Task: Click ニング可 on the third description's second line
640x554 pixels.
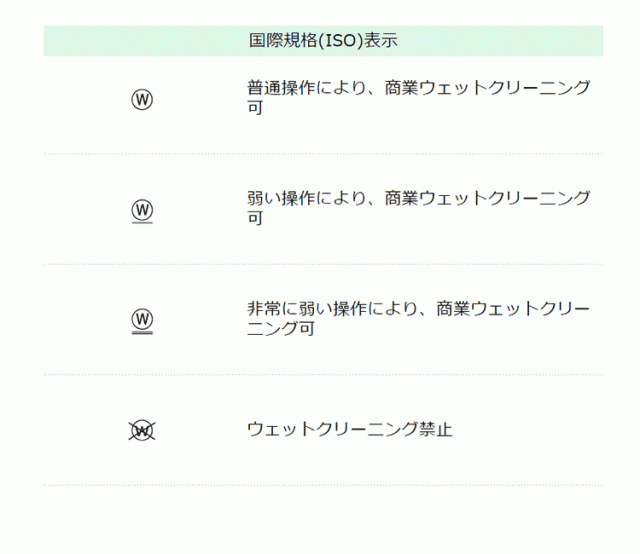Action: (x=281, y=328)
